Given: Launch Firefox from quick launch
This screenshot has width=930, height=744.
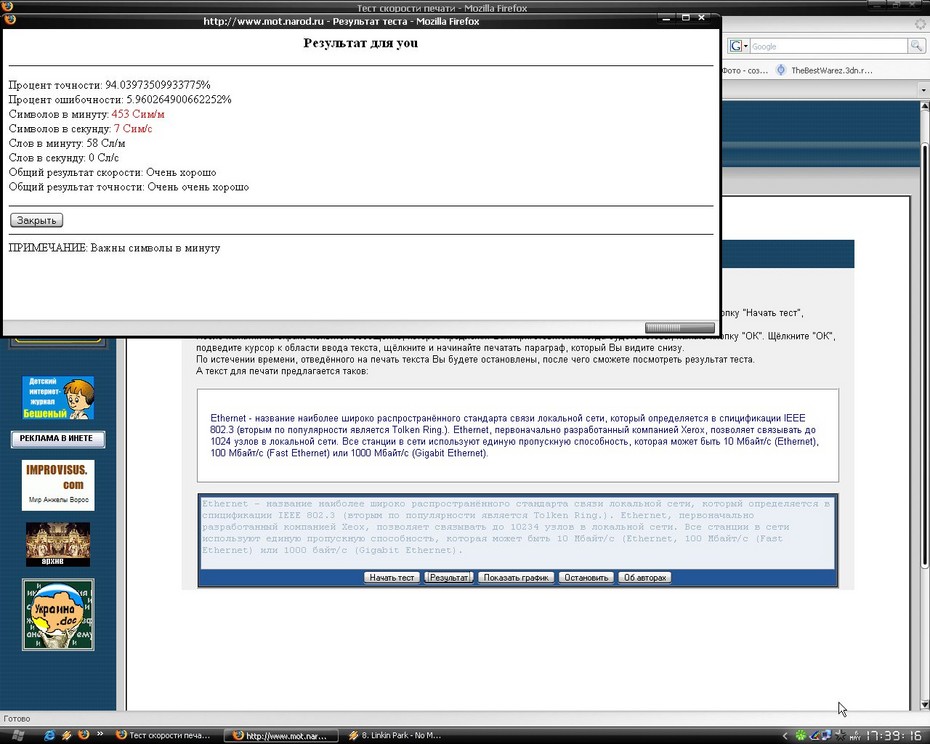Looking at the screenshot, I should (x=84, y=735).
